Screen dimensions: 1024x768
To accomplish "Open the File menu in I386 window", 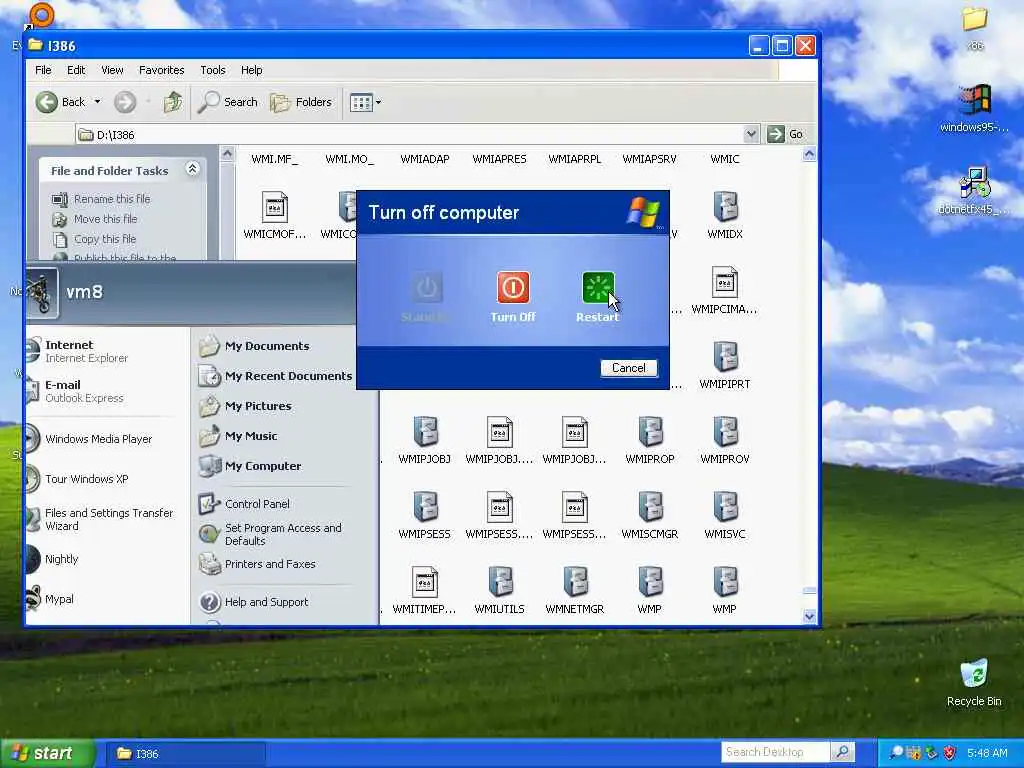I will (43, 70).
